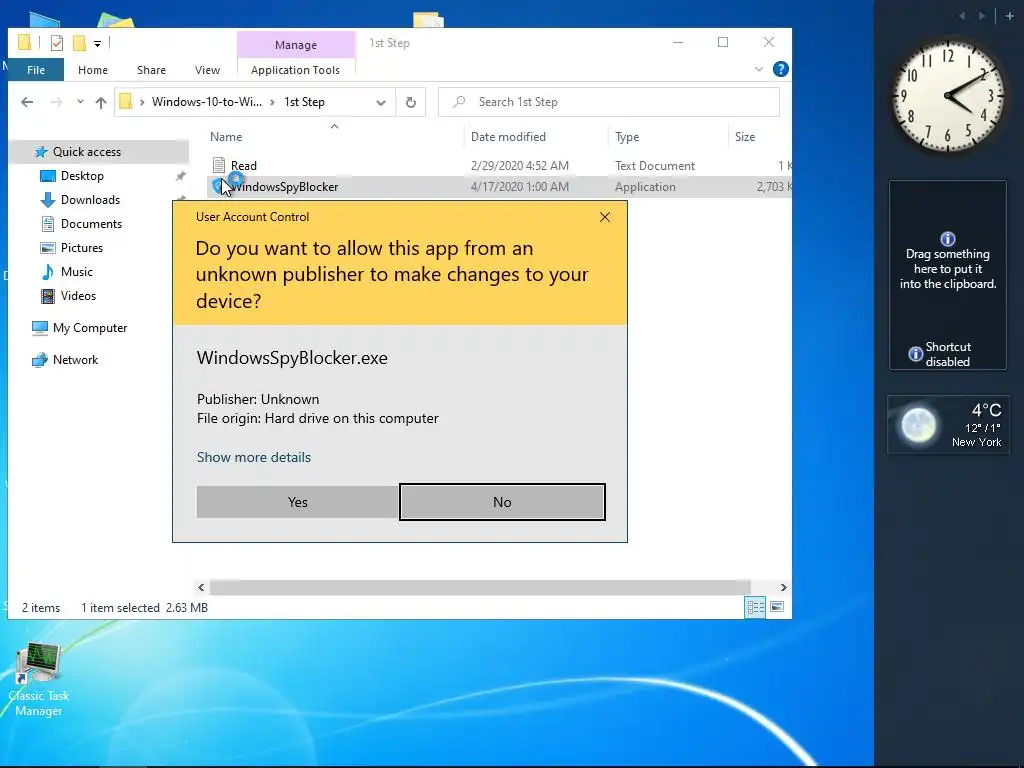Image resolution: width=1024 pixels, height=768 pixels.
Task: Click the New York weather gadget
Action: tap(948, 424)
